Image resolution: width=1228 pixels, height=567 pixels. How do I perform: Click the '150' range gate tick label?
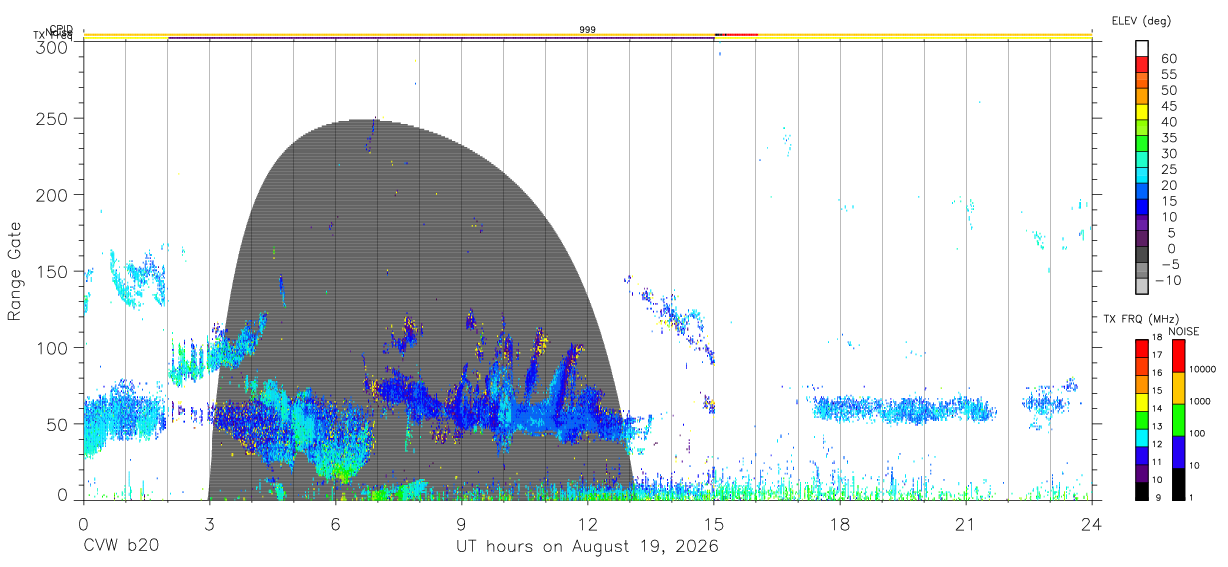51,271
